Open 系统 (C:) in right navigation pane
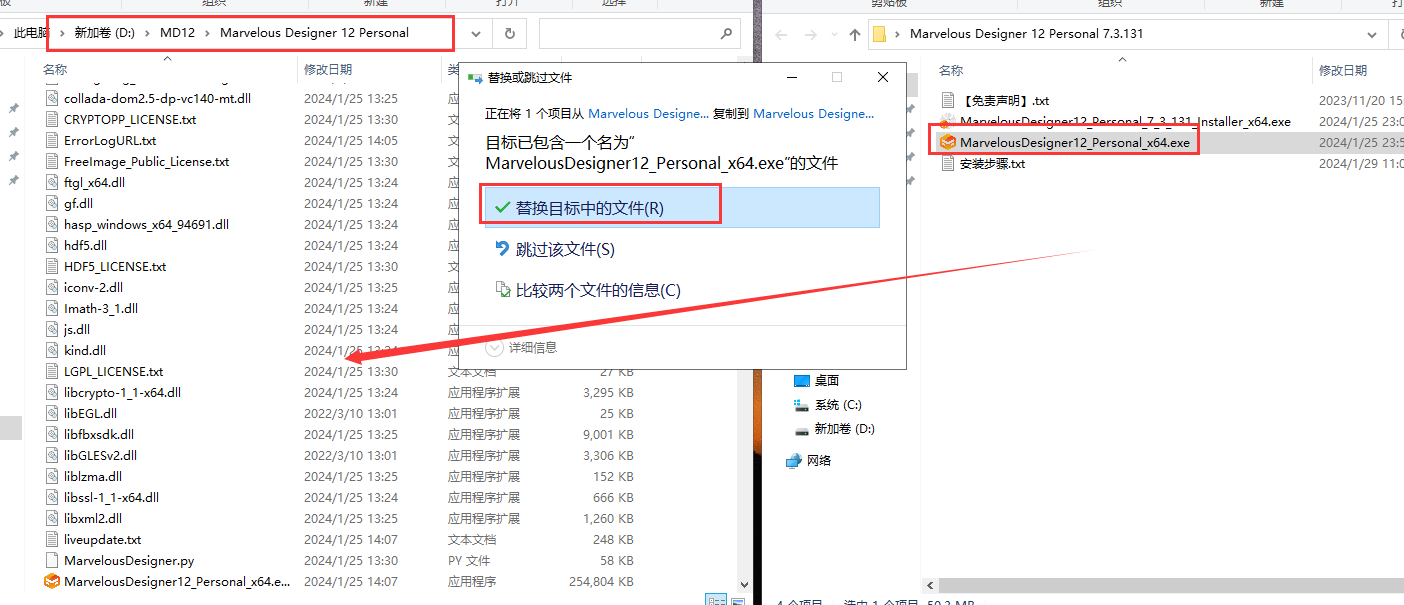The image size is (1404, 605). pyautogui.click(x=837, y=405)
